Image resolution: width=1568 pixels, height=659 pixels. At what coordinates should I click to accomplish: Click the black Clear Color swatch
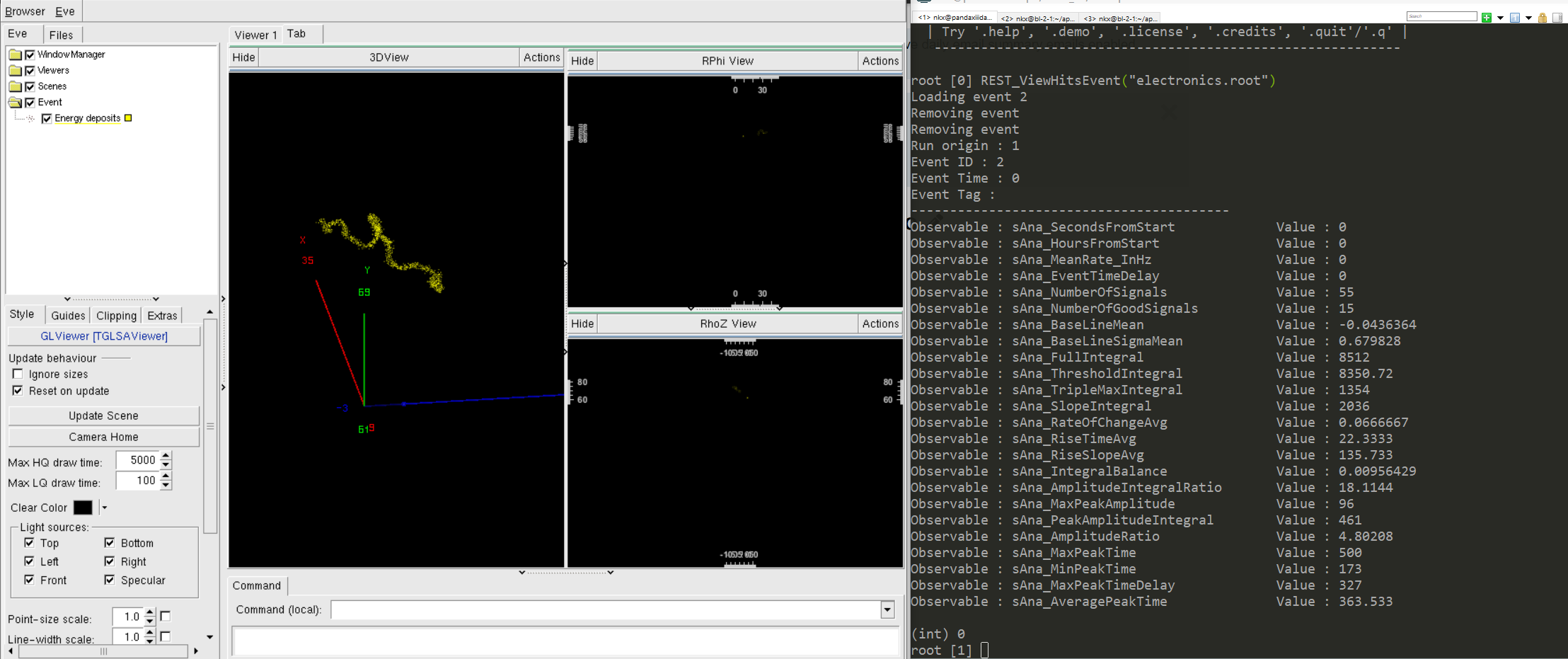pos(83,508)
